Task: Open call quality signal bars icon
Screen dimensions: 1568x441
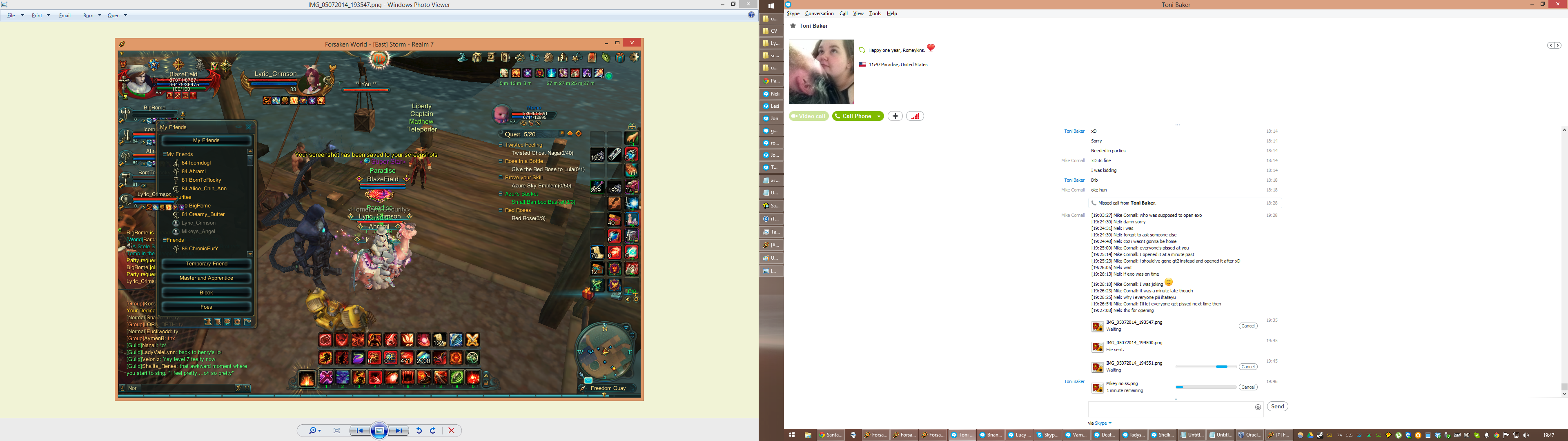Action: 915,116
